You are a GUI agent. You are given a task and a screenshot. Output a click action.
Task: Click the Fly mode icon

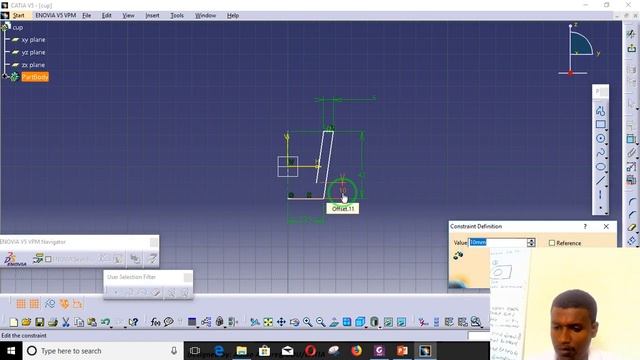255,322
